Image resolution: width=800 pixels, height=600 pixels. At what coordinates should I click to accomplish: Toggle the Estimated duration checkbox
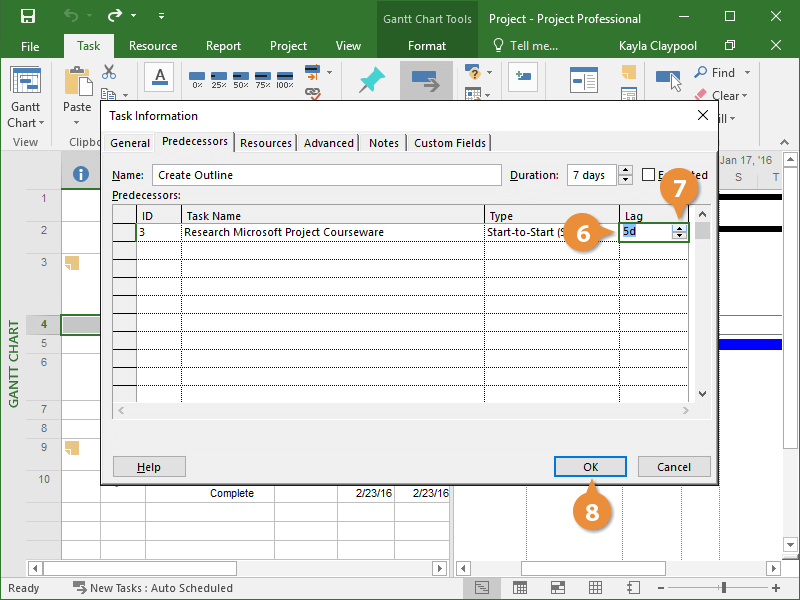click(649, 175)
